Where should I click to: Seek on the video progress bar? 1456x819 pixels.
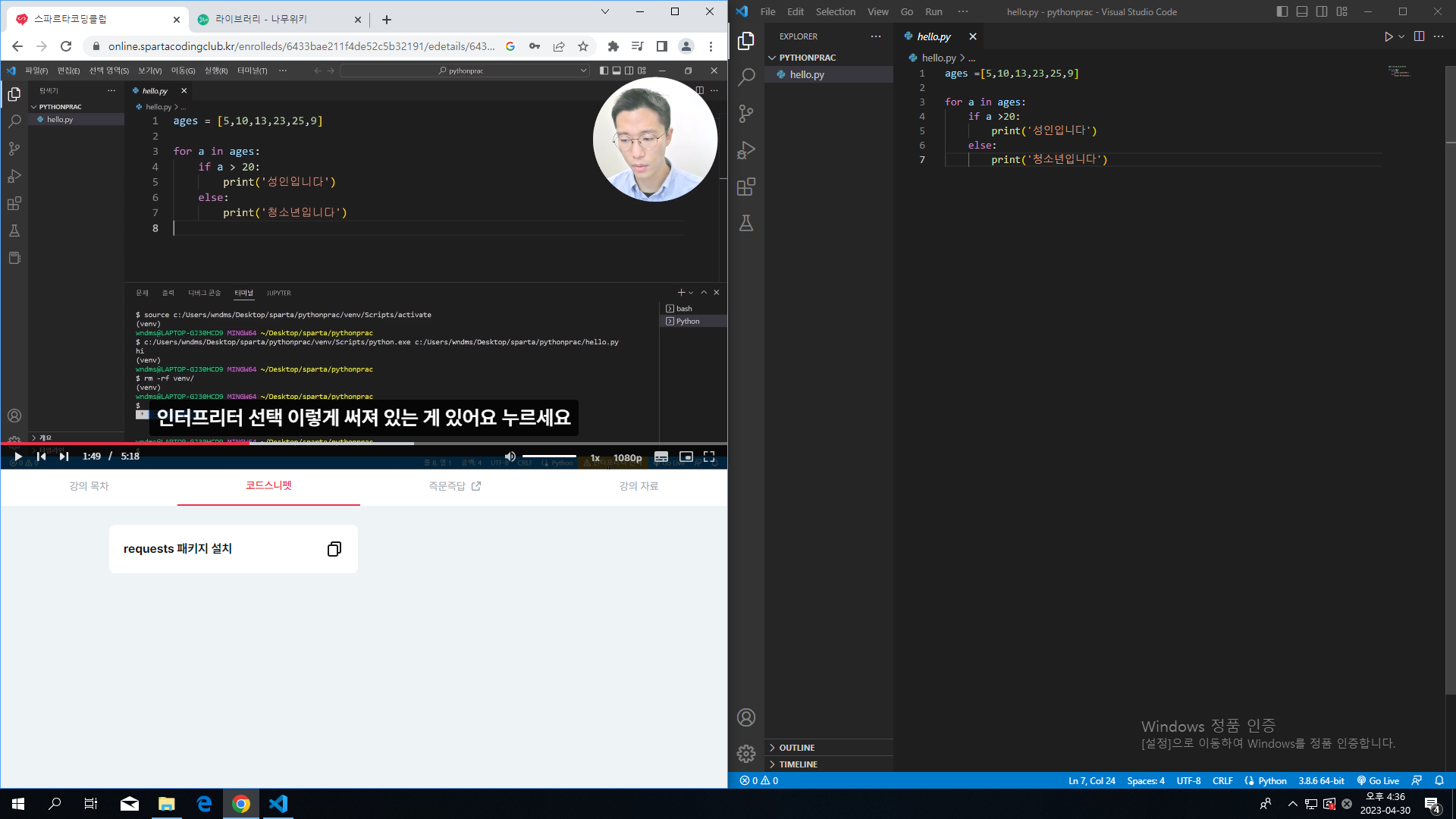tap(364, 444)
